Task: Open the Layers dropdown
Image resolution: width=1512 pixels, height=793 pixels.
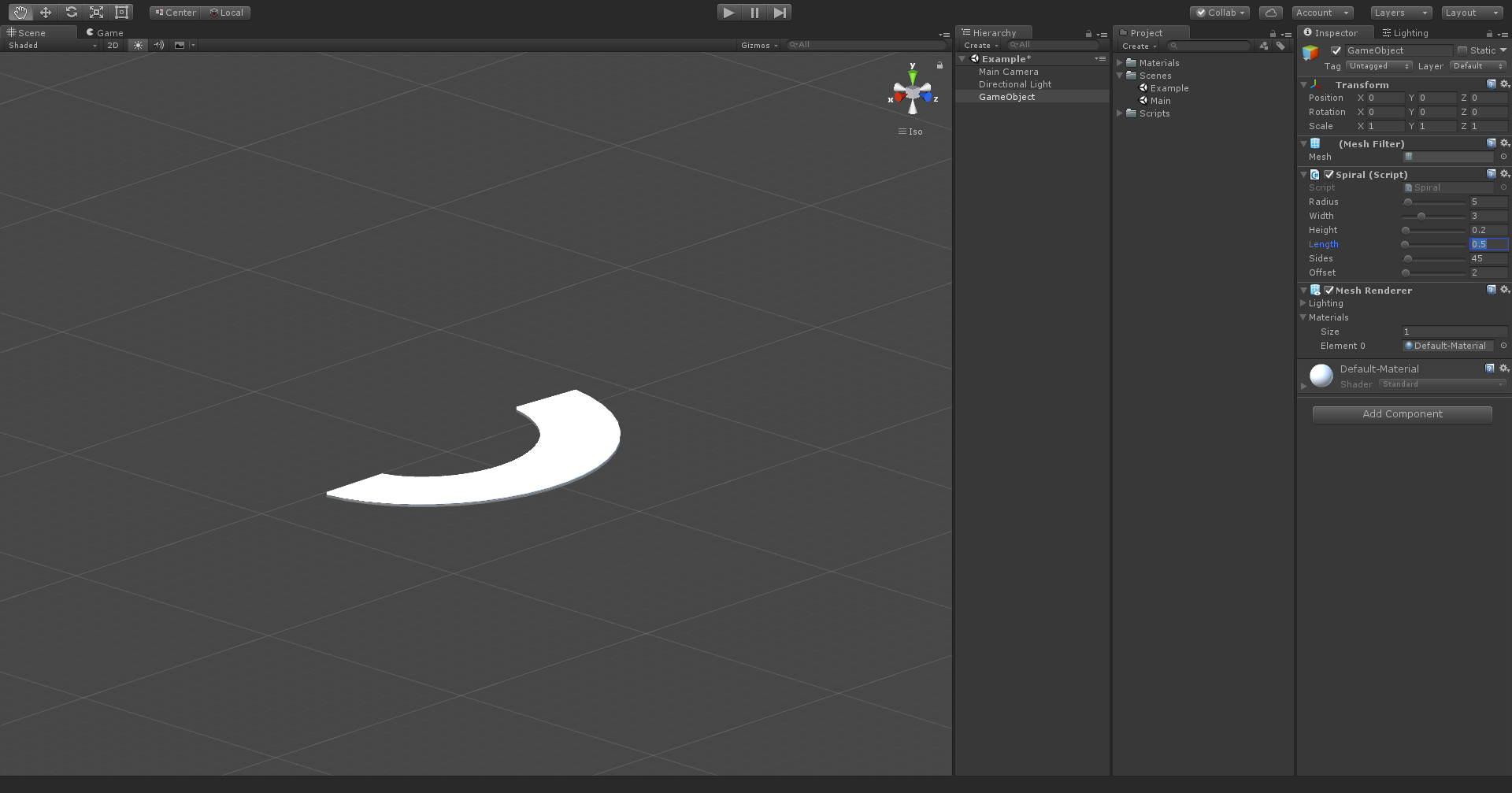Action: coord(1401,13)
